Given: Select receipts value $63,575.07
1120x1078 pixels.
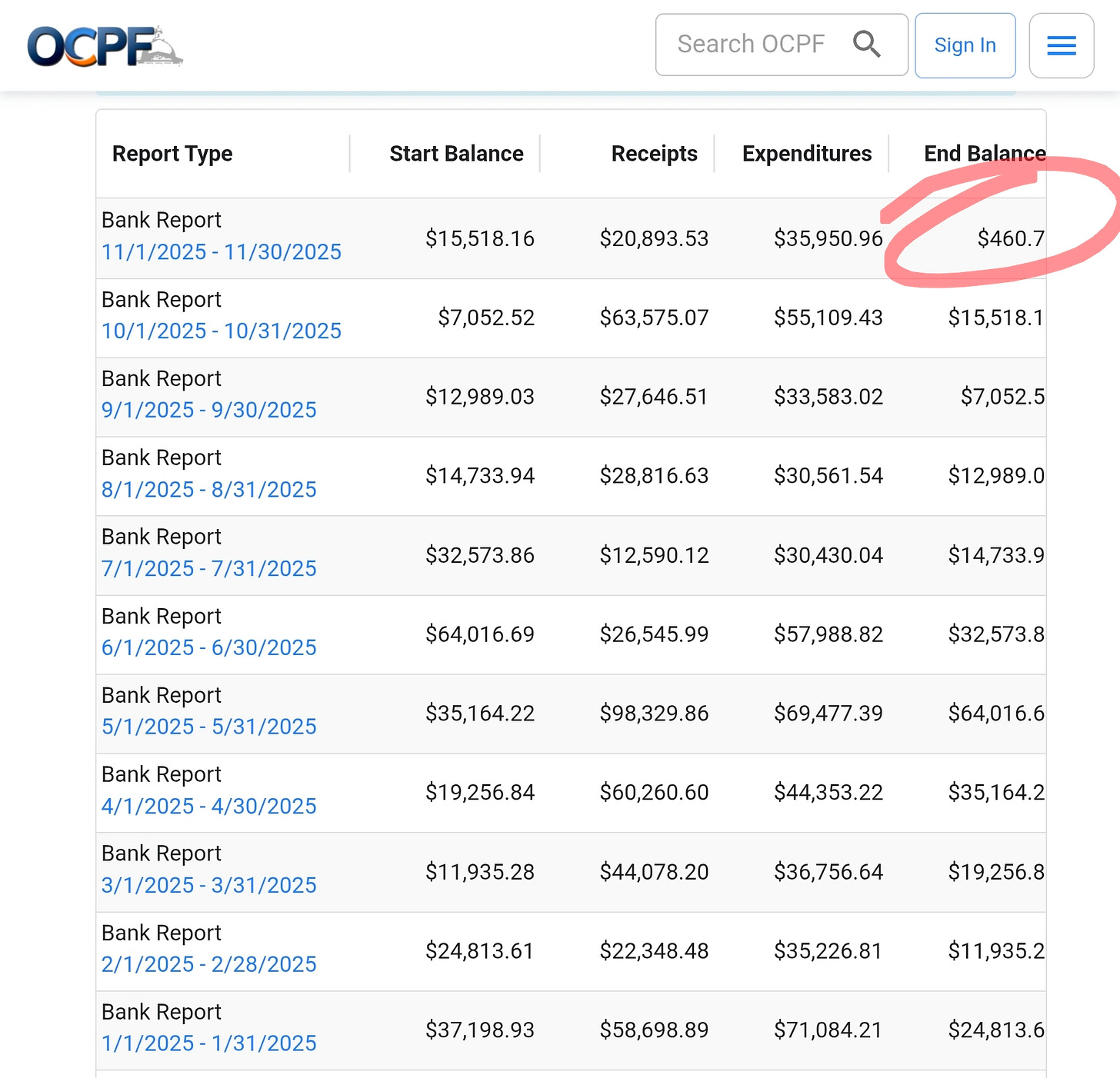Looking at the screenshot, I should click(654, 318).
